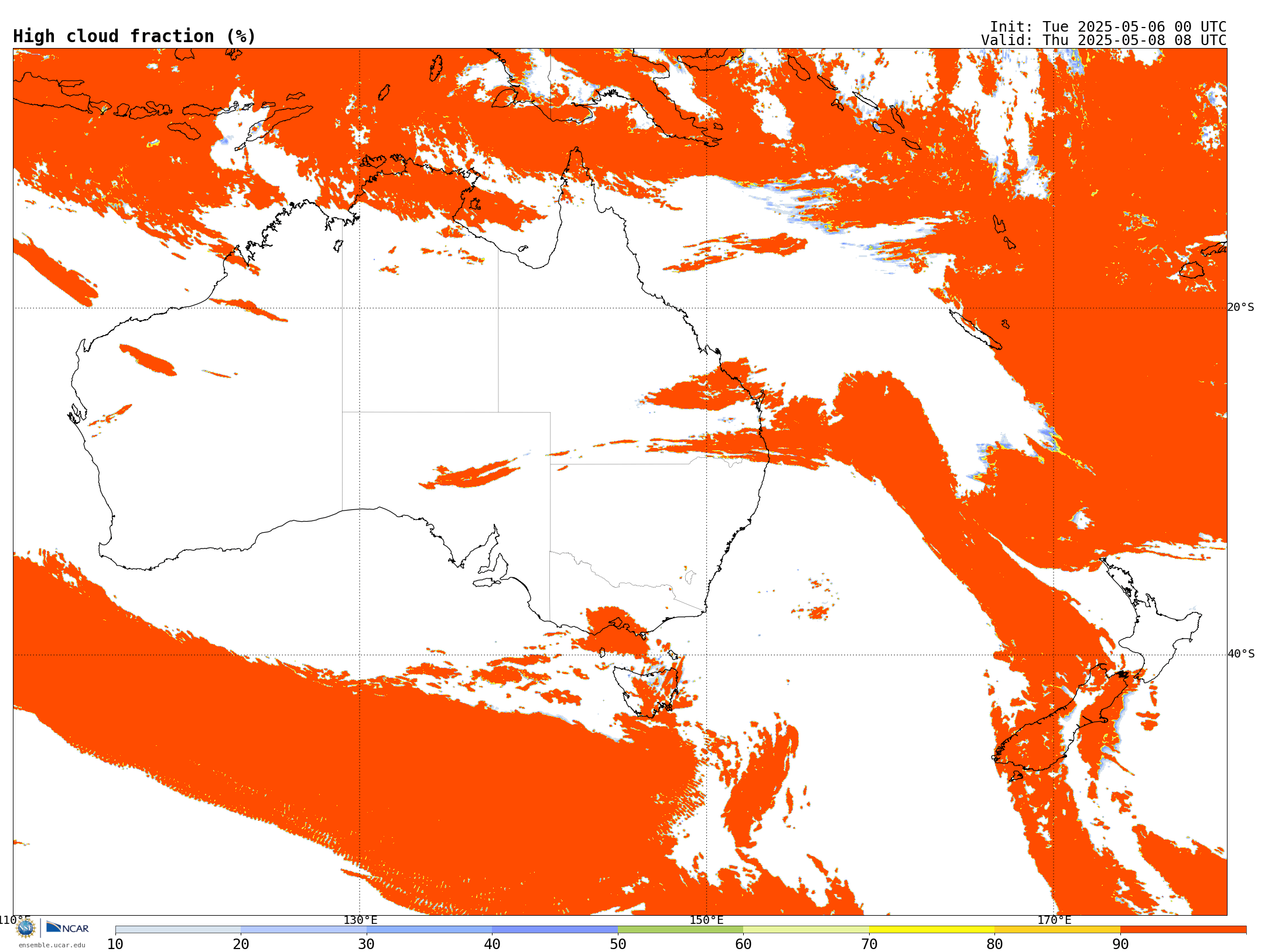This screenshot has width=1265, height=952.
Task: Click the colorbar tick label 50
Action: pos(618,944)
